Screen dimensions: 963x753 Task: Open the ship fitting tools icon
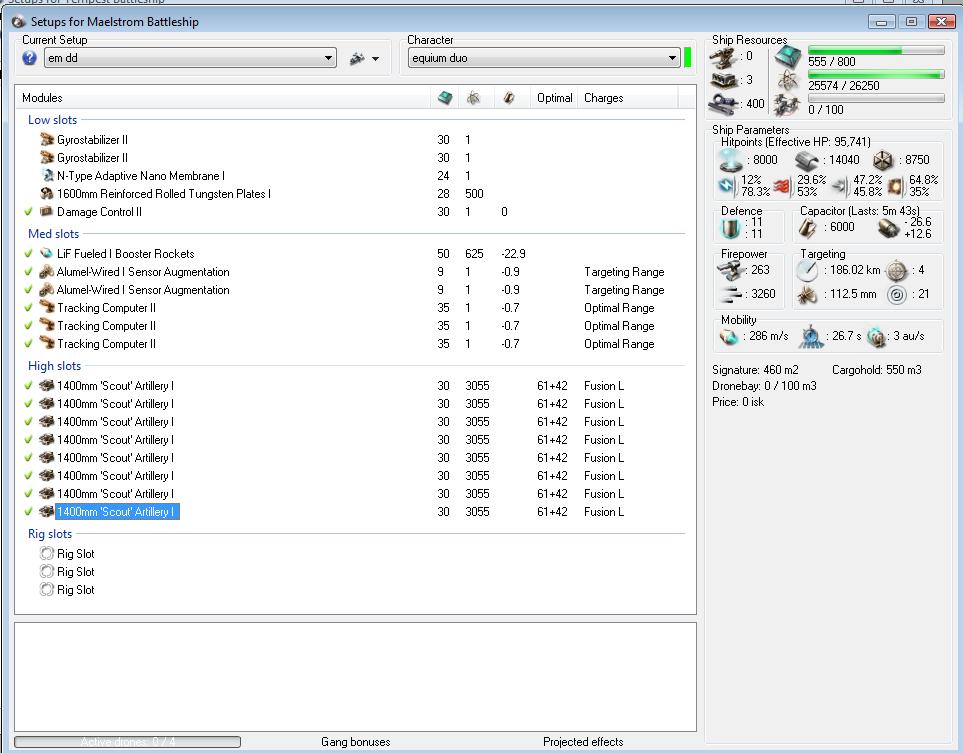357,58
